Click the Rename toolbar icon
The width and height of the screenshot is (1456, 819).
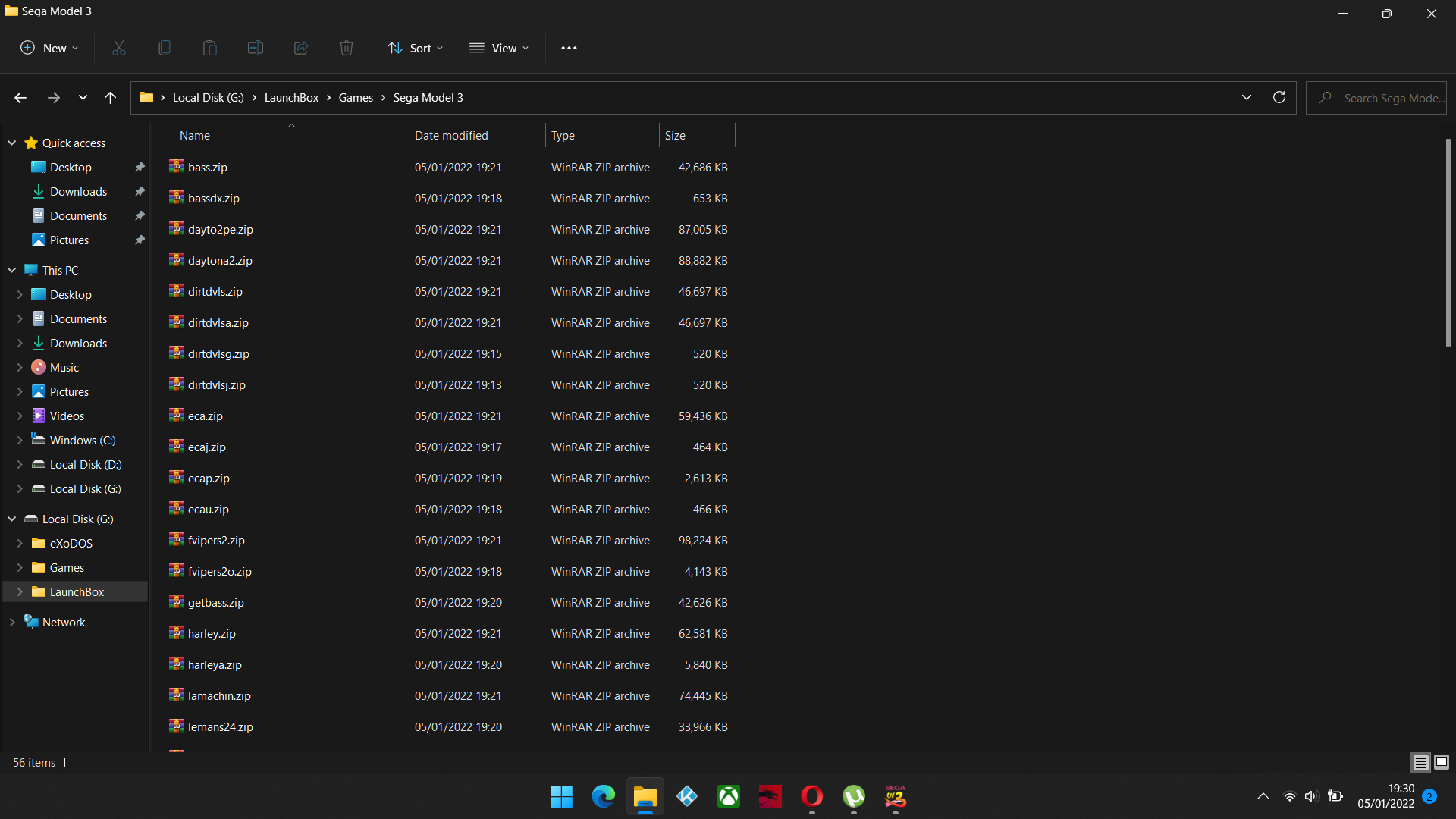pos(256,48)
